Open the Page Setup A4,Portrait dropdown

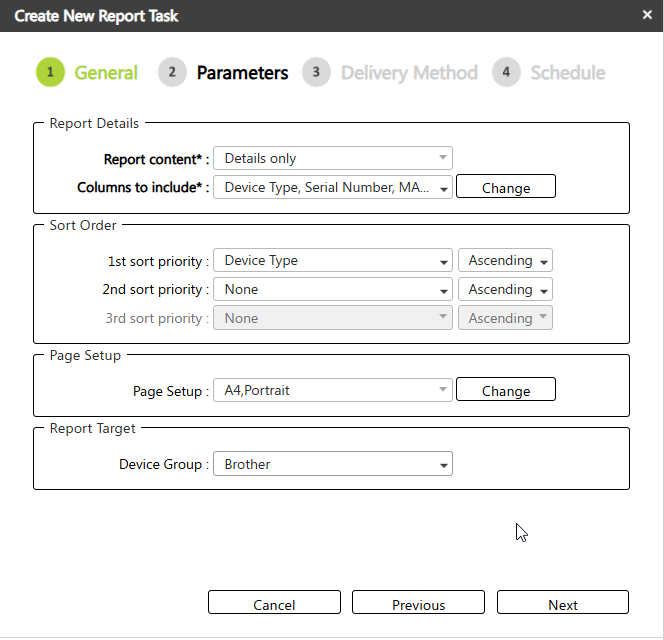(332, 391)
